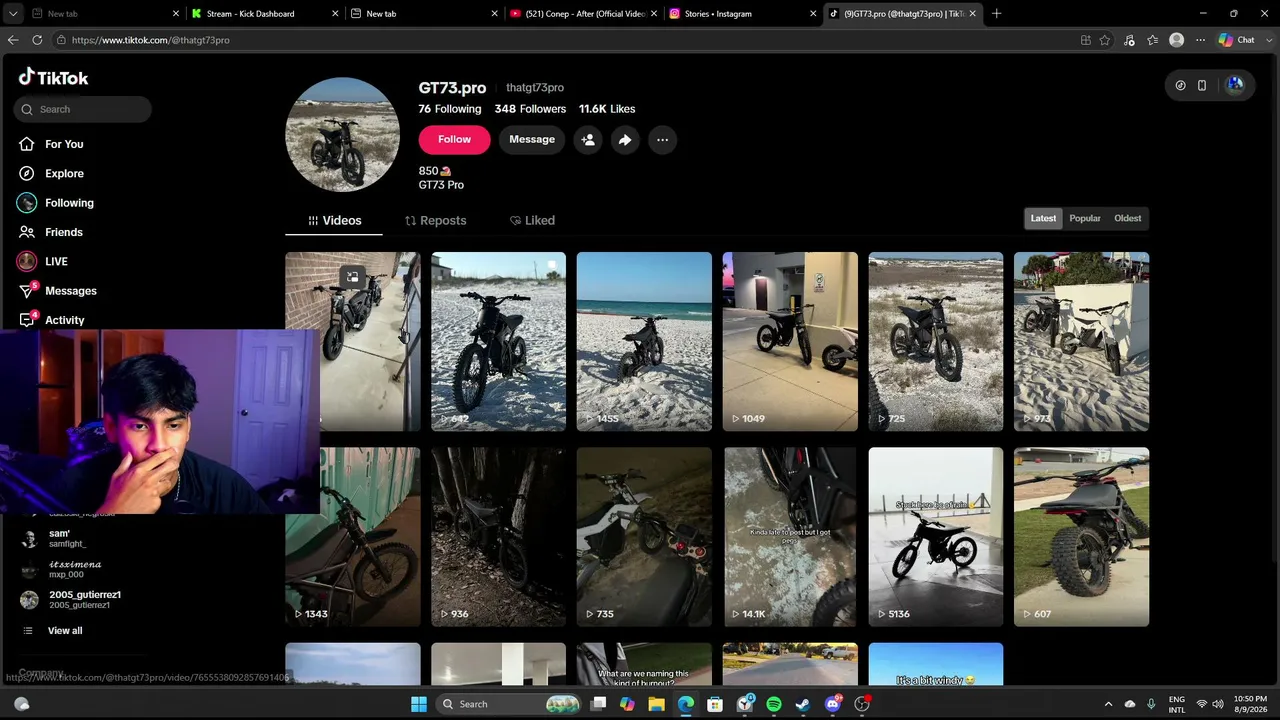Click the TikTok search field
The image size is (1280, 720).
point(83,109)
